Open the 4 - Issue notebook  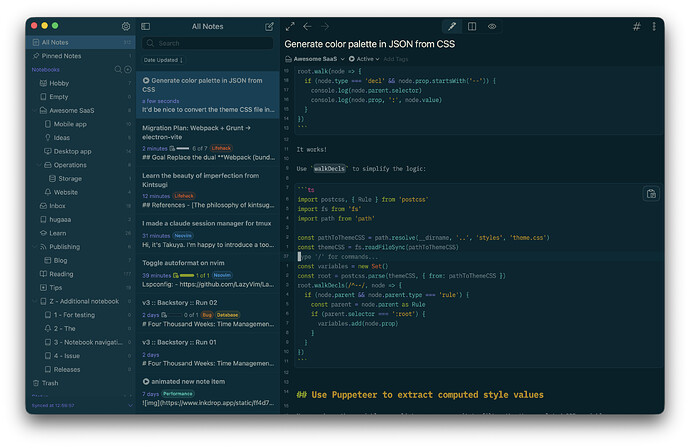click(81, 356)
